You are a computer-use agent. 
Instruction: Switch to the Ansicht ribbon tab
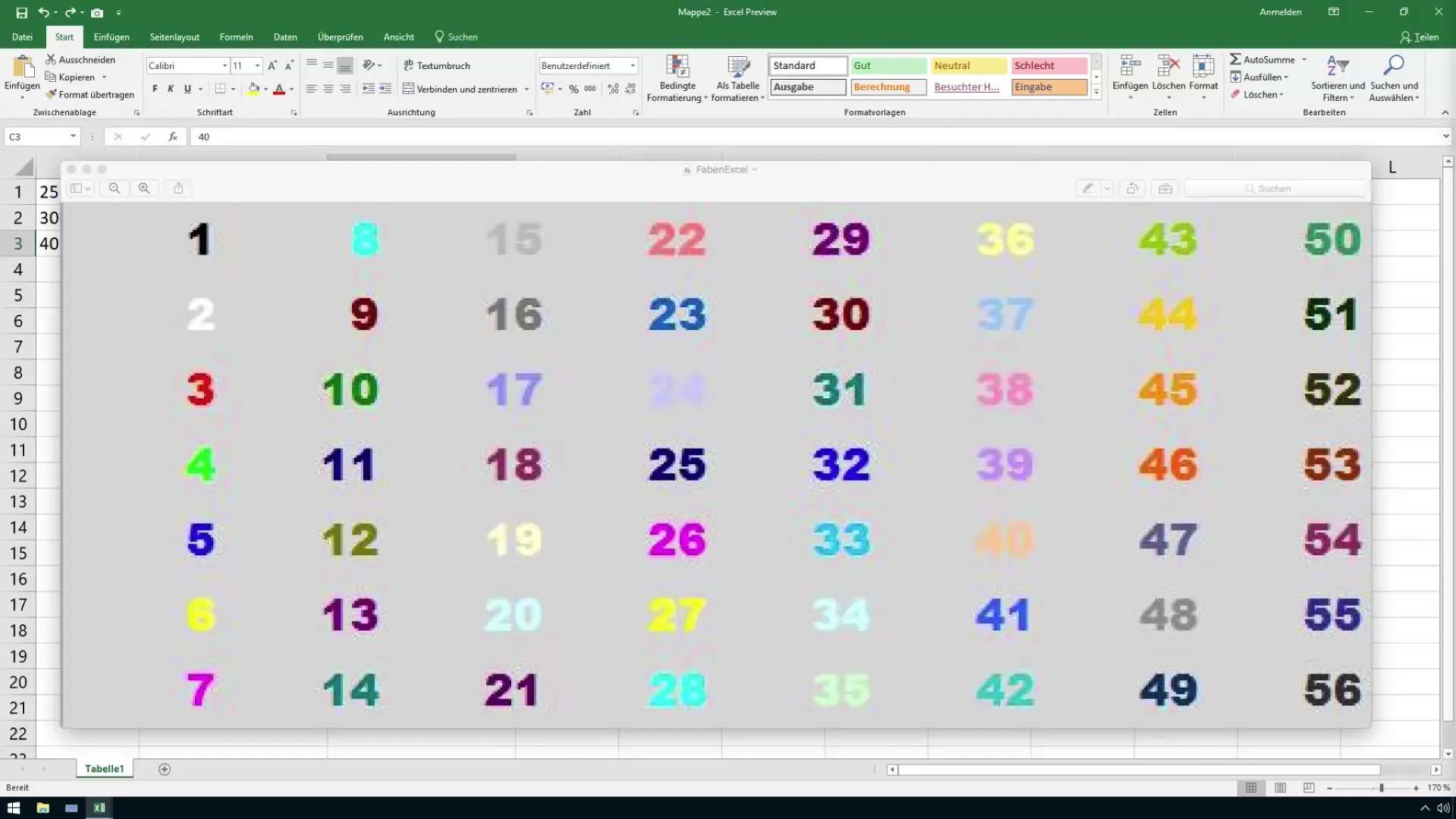(399, 36)
